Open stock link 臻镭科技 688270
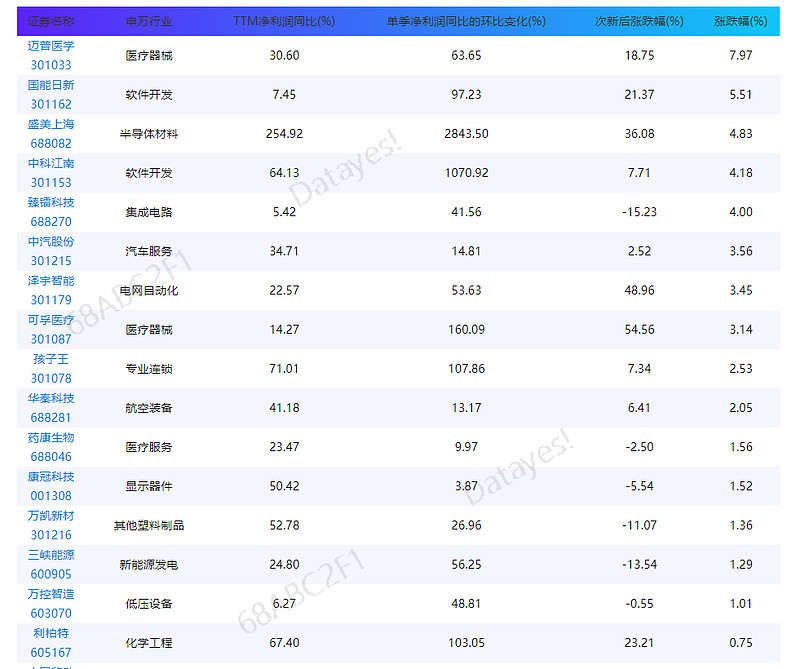Viewport: 800px width, 669px height. pos(51,212)
